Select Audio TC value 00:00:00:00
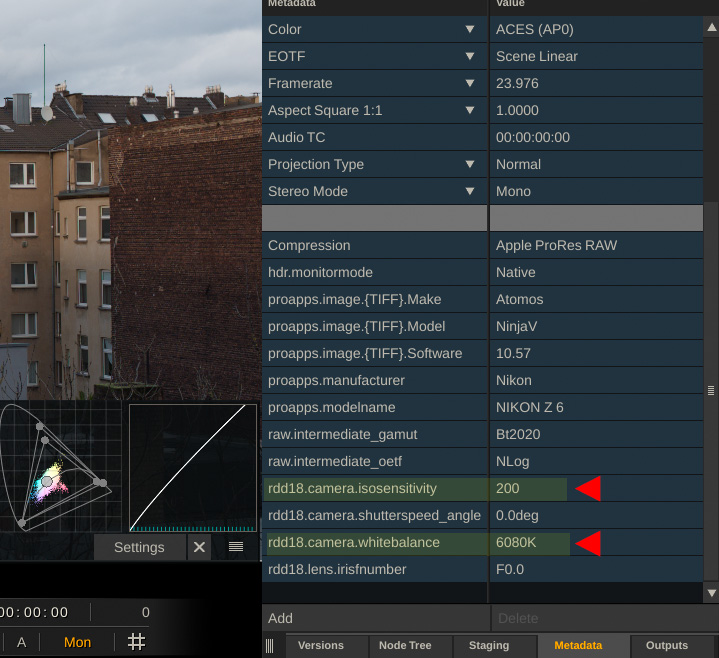Image resolution: width=719 pixels, height=658 pixels. pos(596,137)
